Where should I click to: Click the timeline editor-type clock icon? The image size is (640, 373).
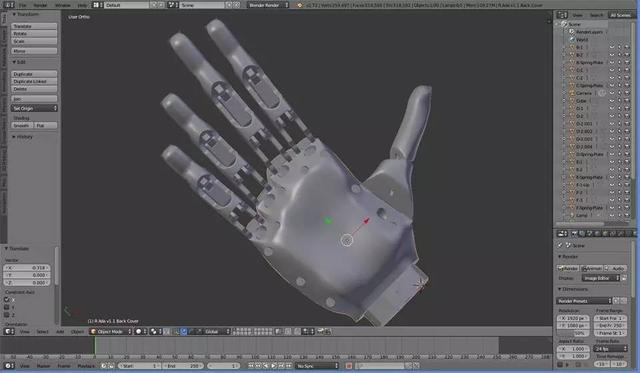(x=9, y=366)
